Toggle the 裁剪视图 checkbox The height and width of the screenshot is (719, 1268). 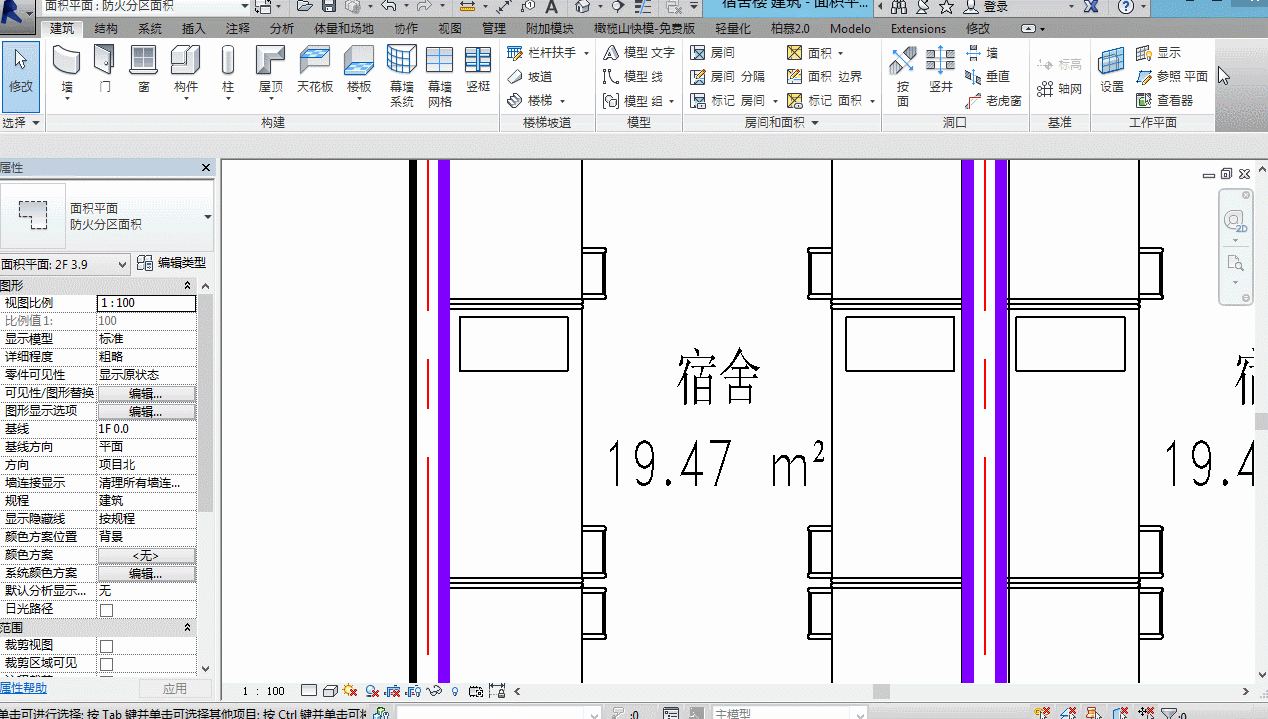click(106, 646)
